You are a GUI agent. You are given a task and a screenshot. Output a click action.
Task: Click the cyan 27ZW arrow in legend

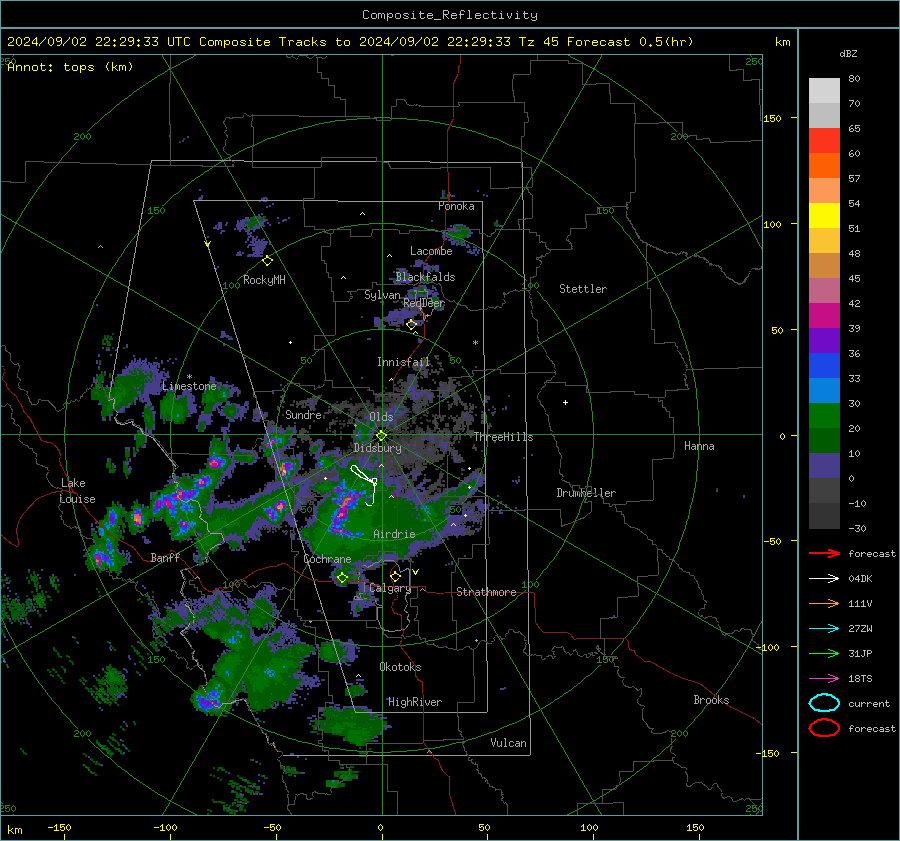tap(824, 629)
